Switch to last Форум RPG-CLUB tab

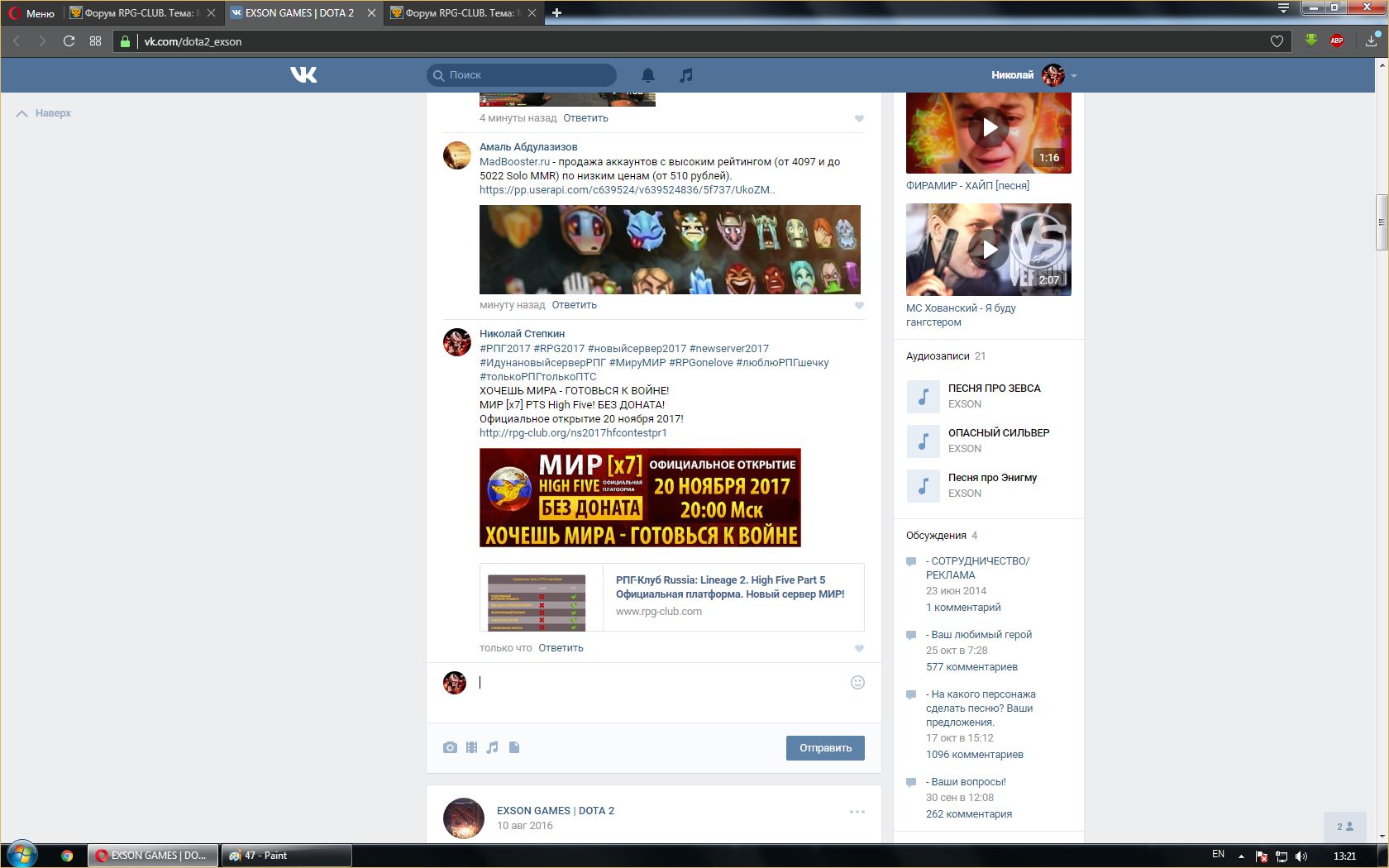(463, 13)
